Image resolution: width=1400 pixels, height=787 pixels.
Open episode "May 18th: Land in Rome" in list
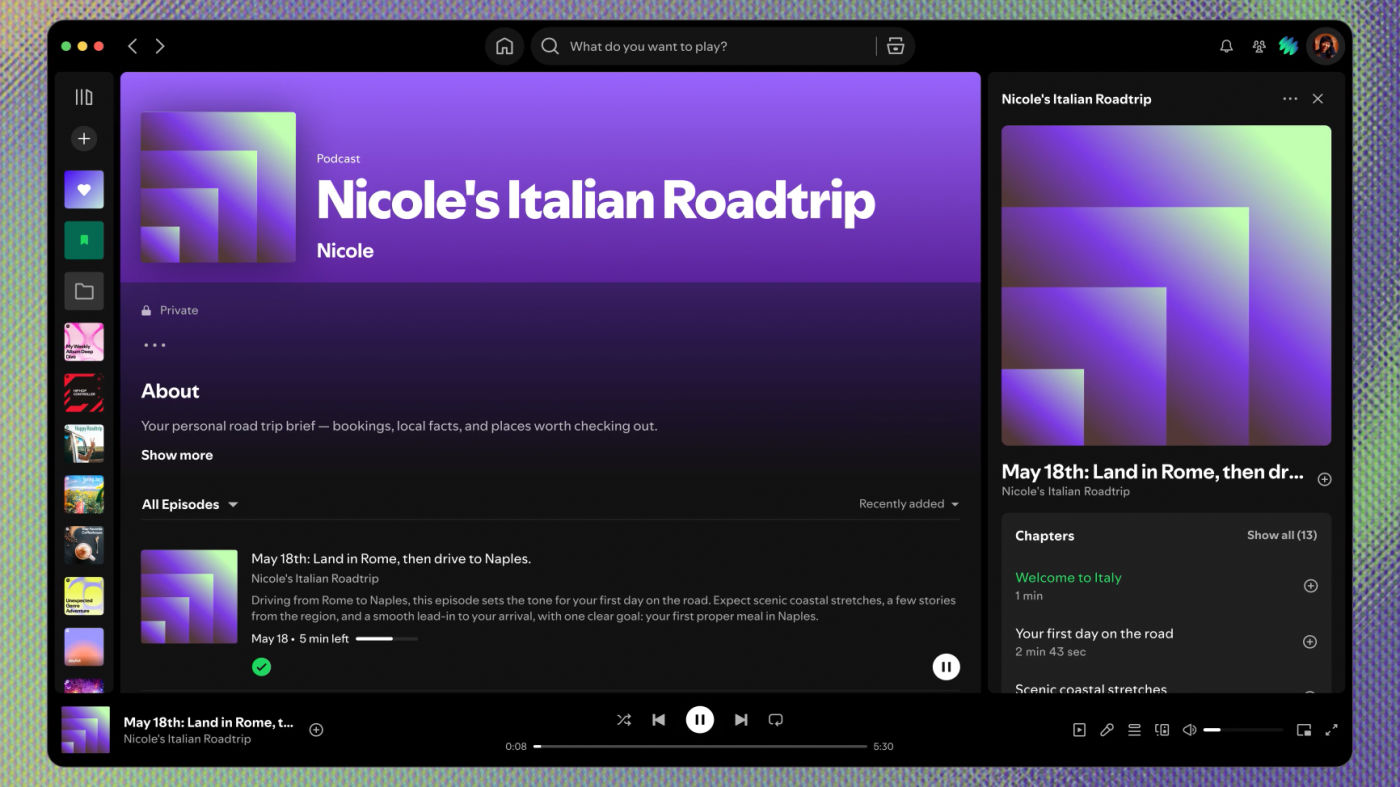[391, 559]
